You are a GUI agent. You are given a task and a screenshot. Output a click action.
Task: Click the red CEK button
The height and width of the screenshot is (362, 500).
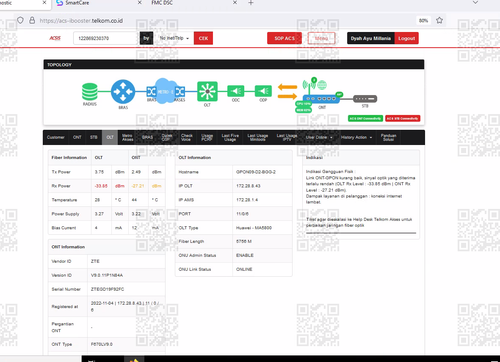point(203,38)
